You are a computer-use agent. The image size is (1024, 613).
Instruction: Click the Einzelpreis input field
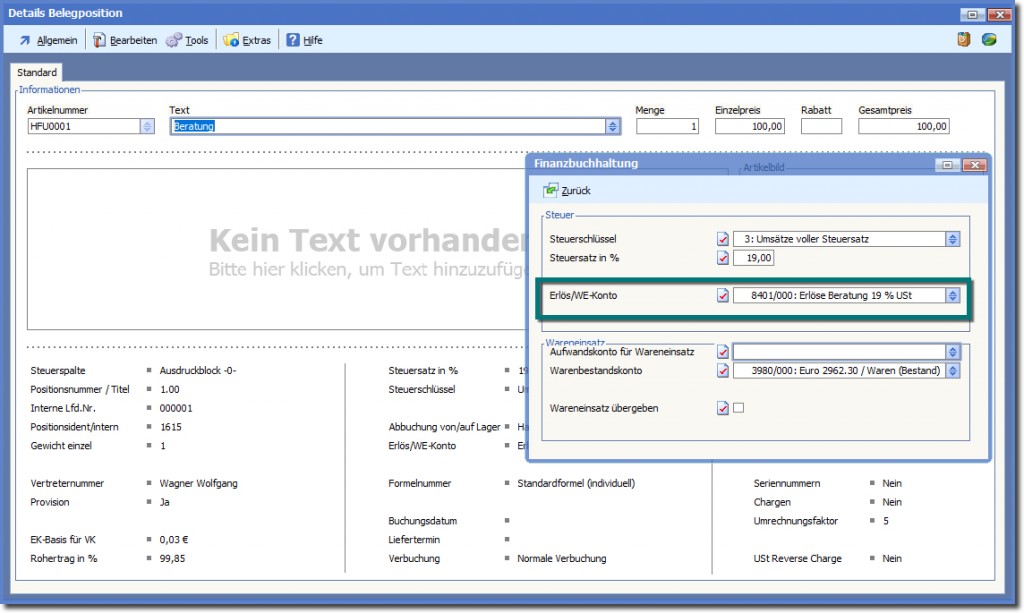tap(750, 127)
